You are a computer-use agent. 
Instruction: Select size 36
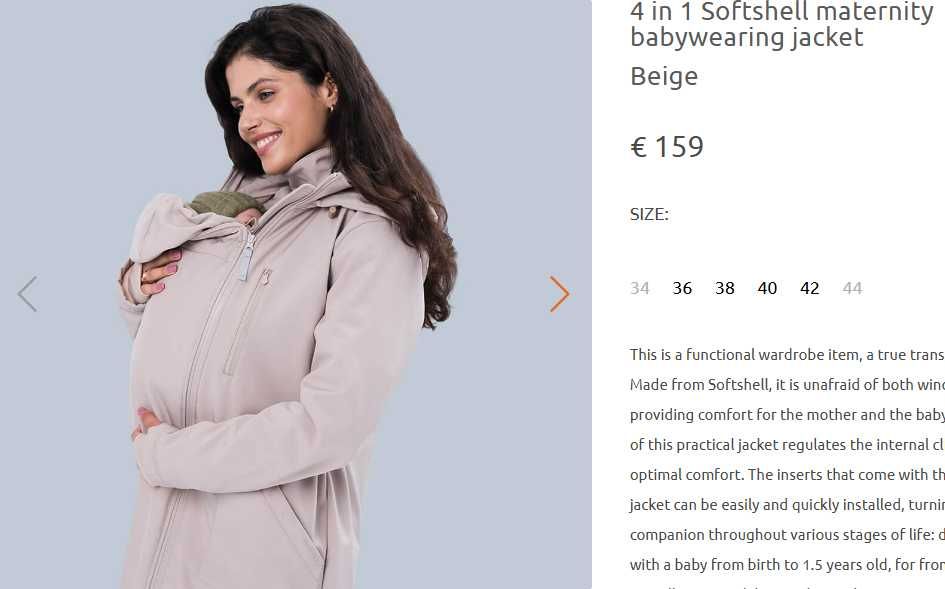click(x=682, y=288)
